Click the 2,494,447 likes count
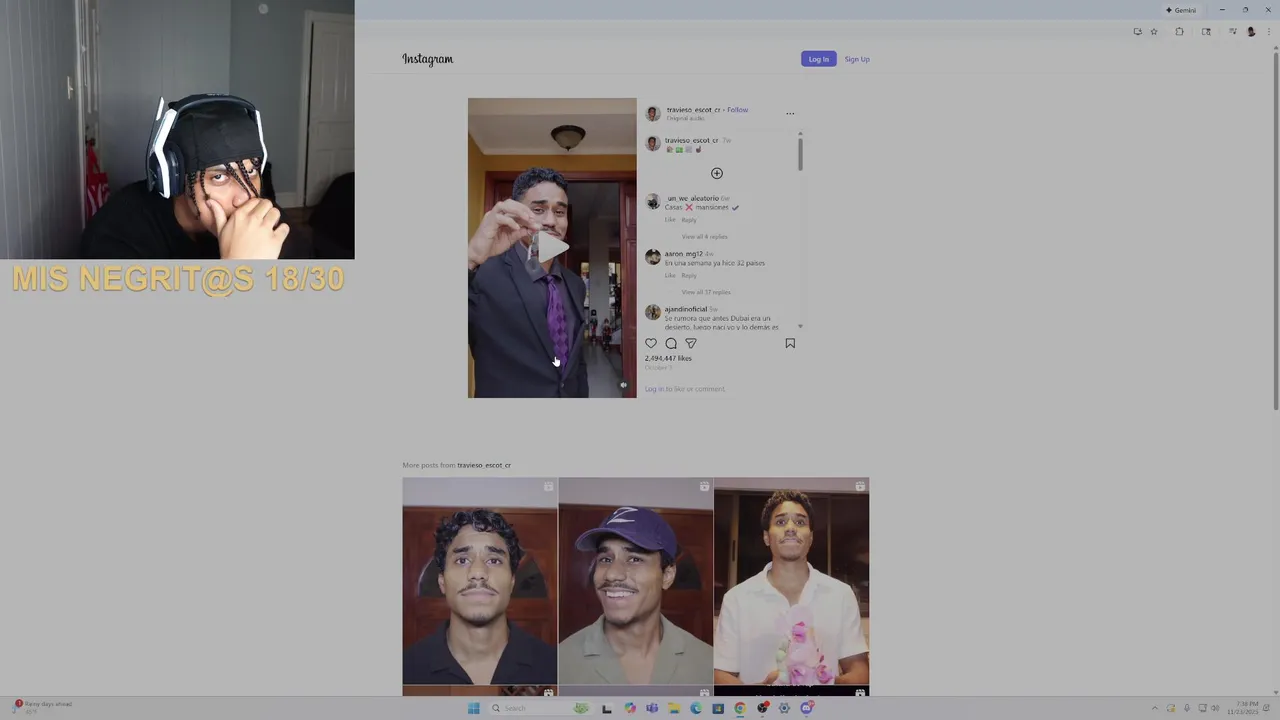This screenshot has height=720, width=1280. tap(668, 358)
